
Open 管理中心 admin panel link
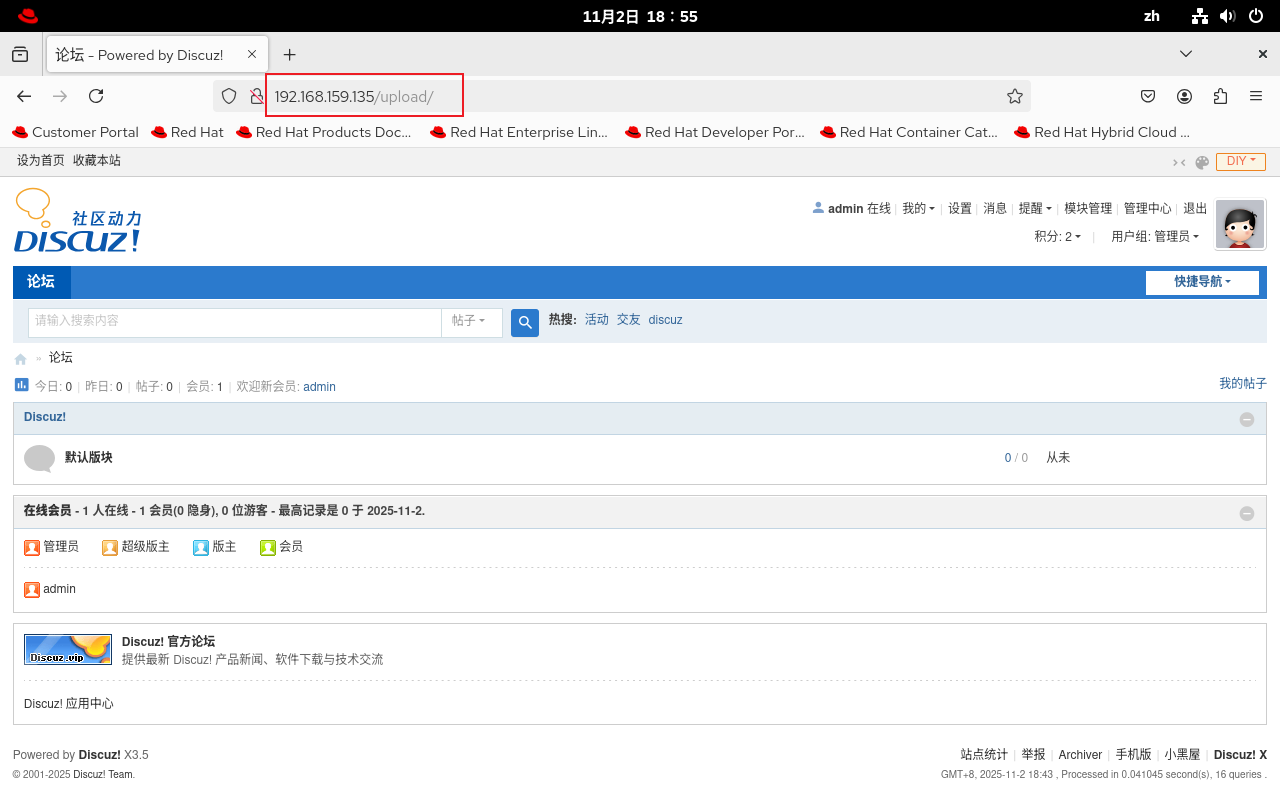pyautogui.click(x=1147, y=208)
